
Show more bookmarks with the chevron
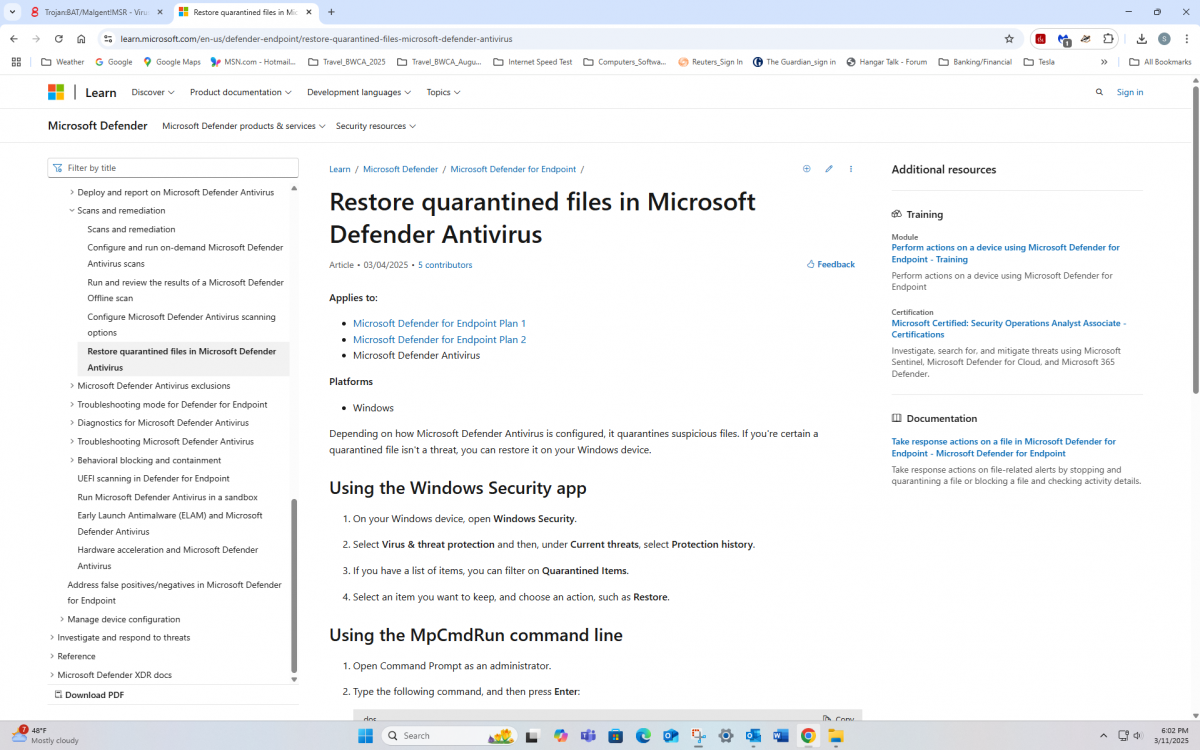[1104, 62]
